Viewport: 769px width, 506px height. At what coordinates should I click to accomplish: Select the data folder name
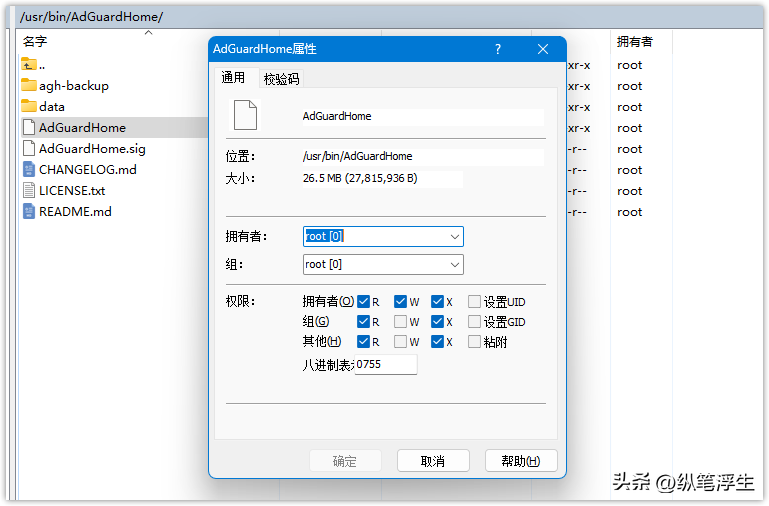(52, 107)
